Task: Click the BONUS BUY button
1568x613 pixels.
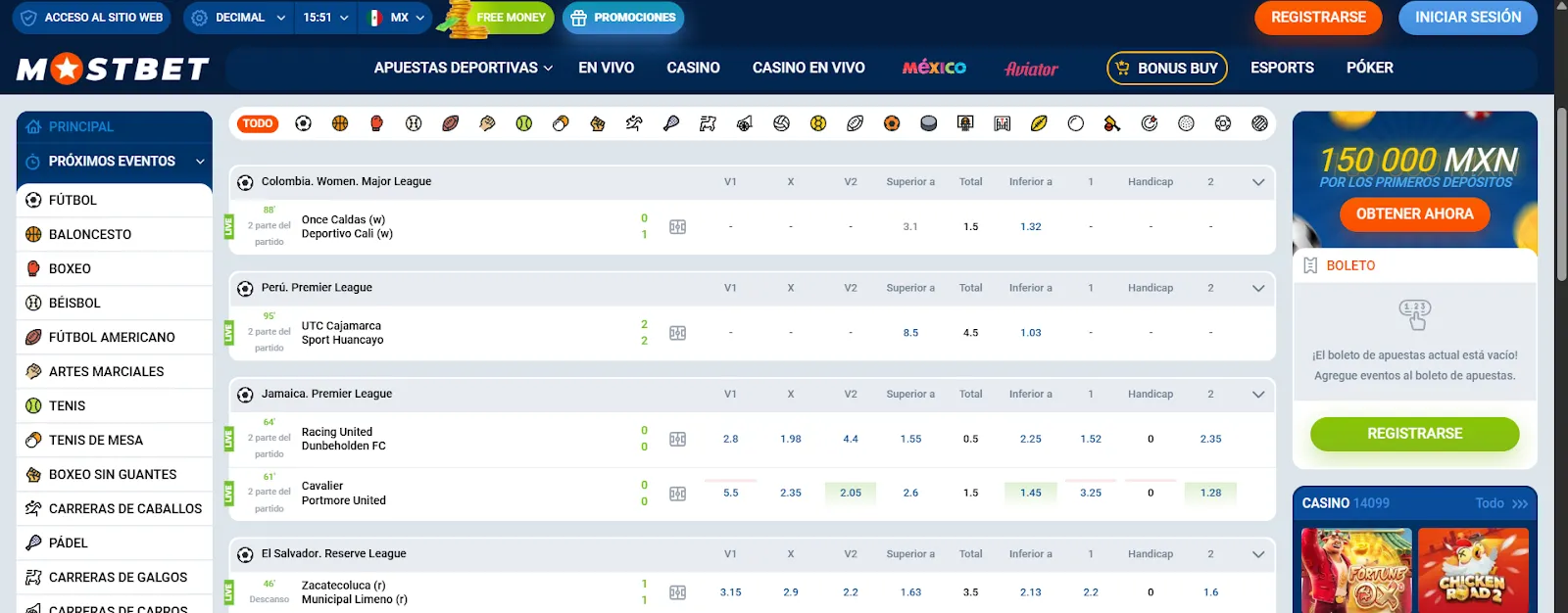Action: (1167, 69)
